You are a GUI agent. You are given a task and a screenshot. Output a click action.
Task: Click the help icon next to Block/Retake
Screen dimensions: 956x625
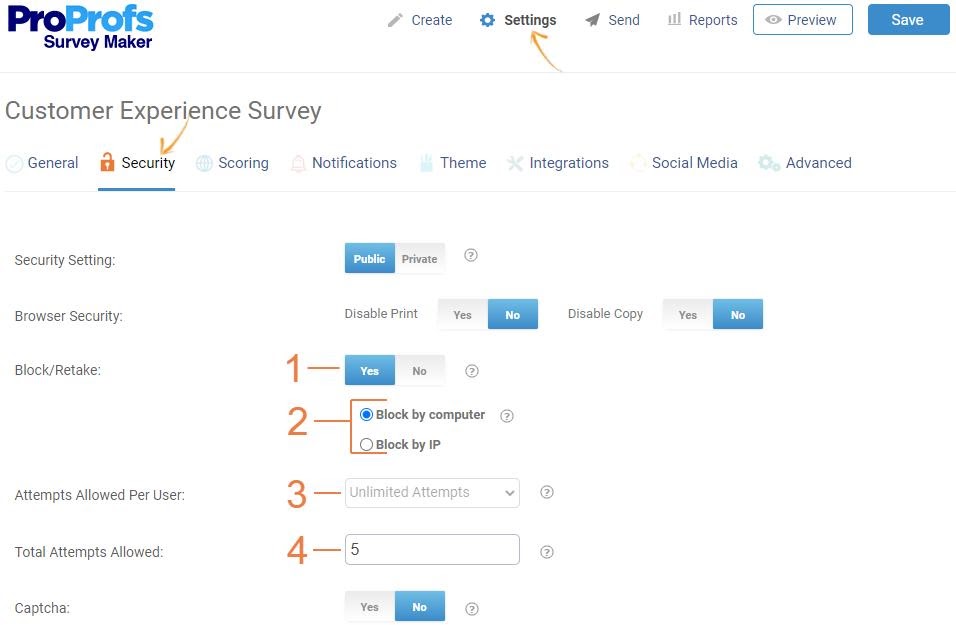[x=472, y=371]
